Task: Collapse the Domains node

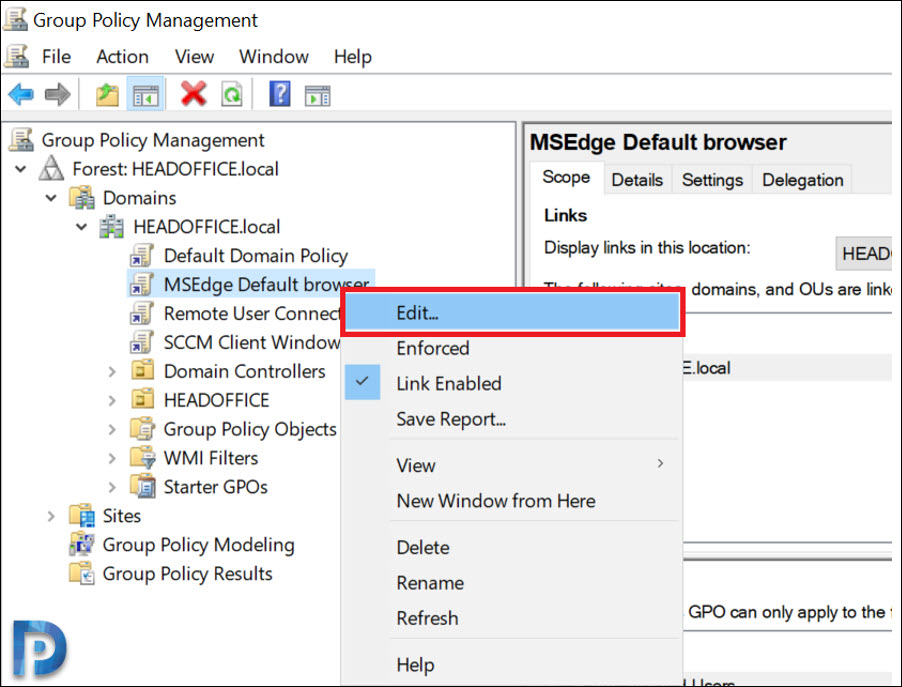Action: (x=51, y=198)
